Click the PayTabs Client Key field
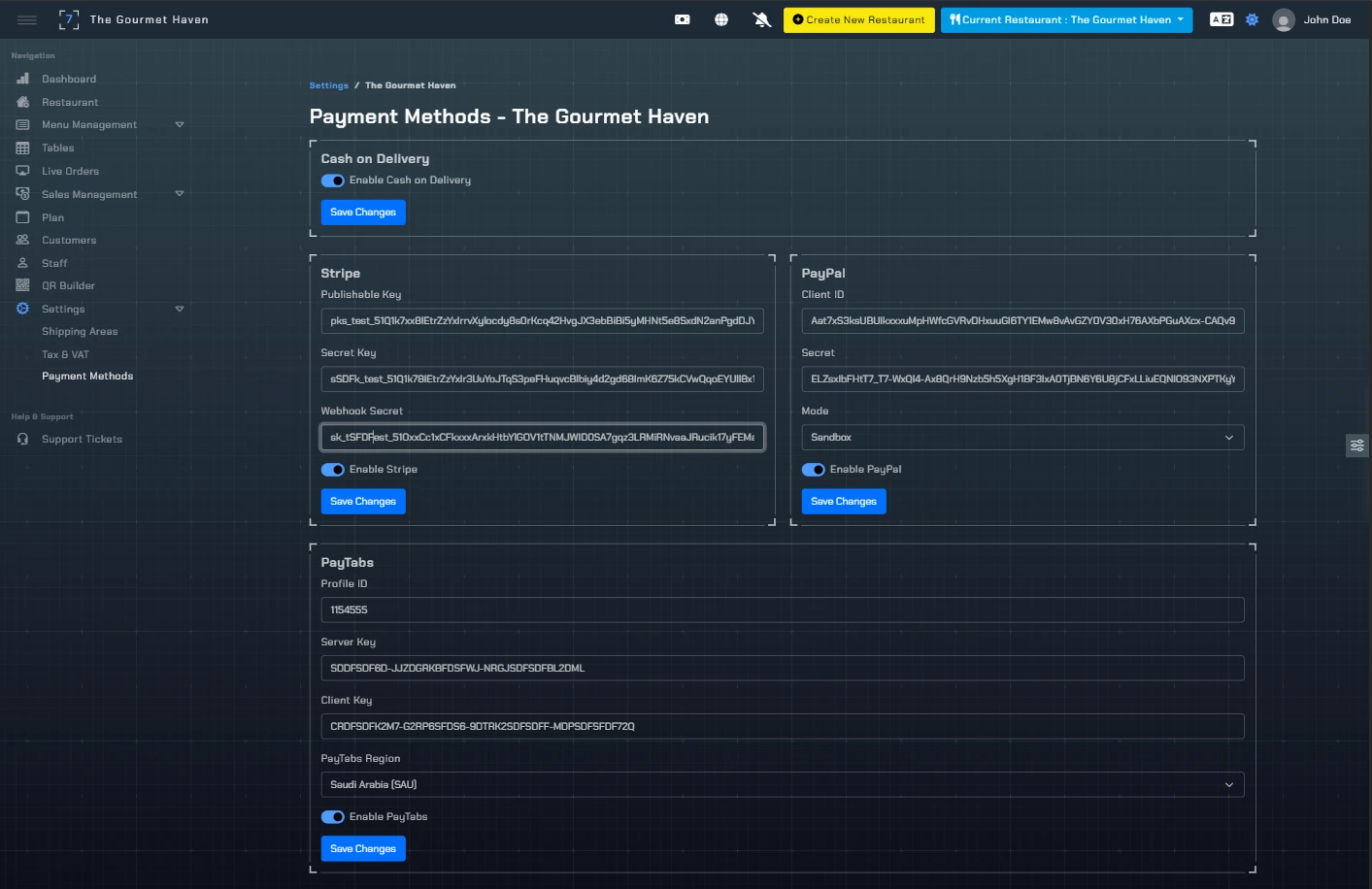This screenshot has width=1372, height=889. [x=783, y=727]
